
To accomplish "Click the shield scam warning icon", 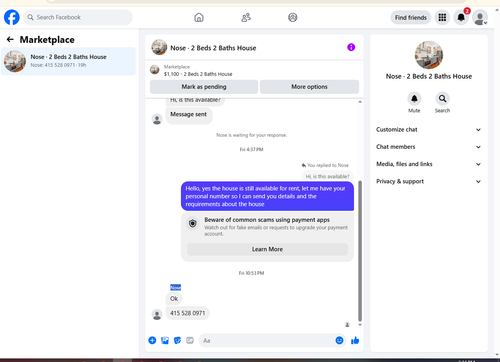I will 193,223.
